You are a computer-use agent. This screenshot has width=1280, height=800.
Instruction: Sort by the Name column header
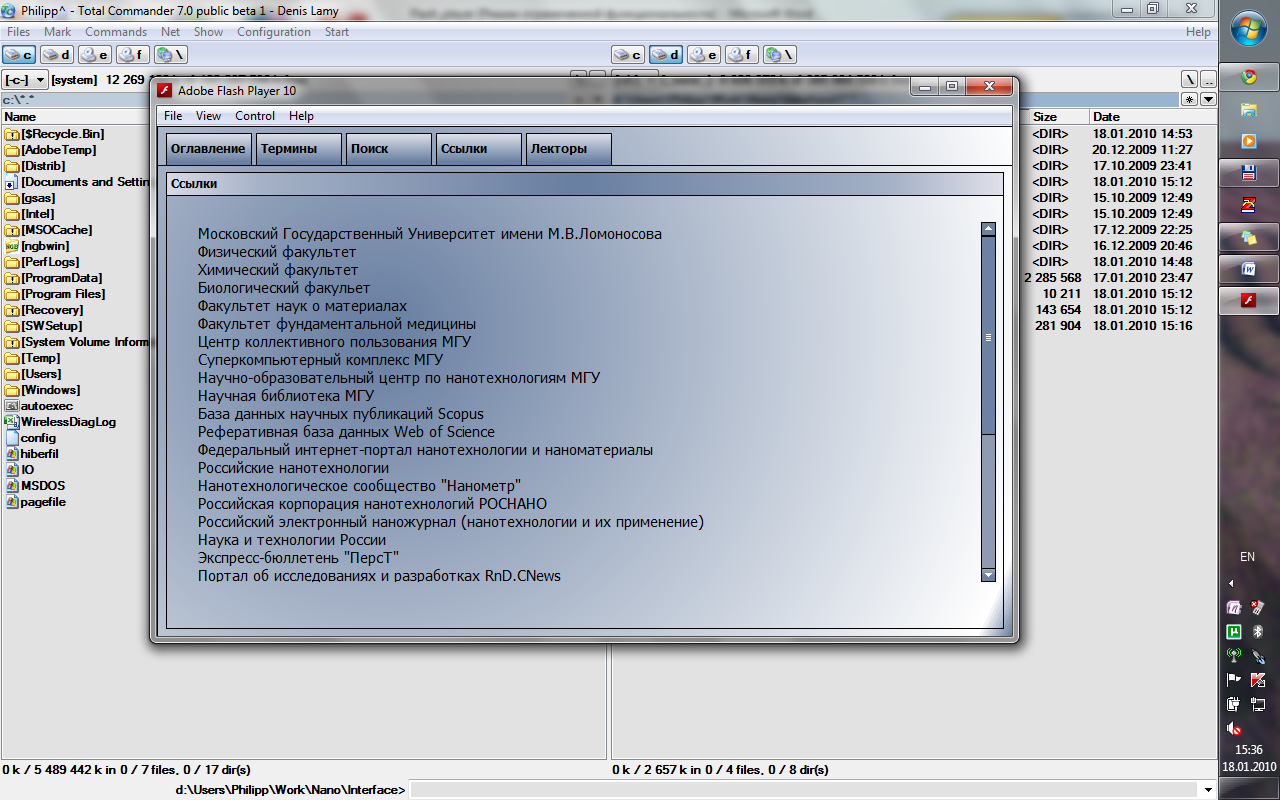click(20, 117)
